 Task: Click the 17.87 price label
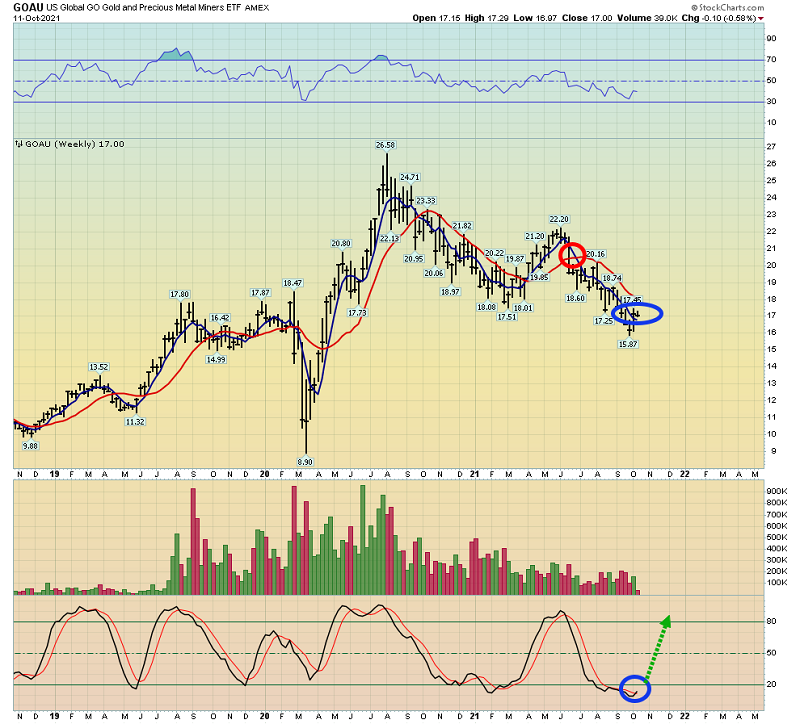pyautogui.click(x=260, y=293)
